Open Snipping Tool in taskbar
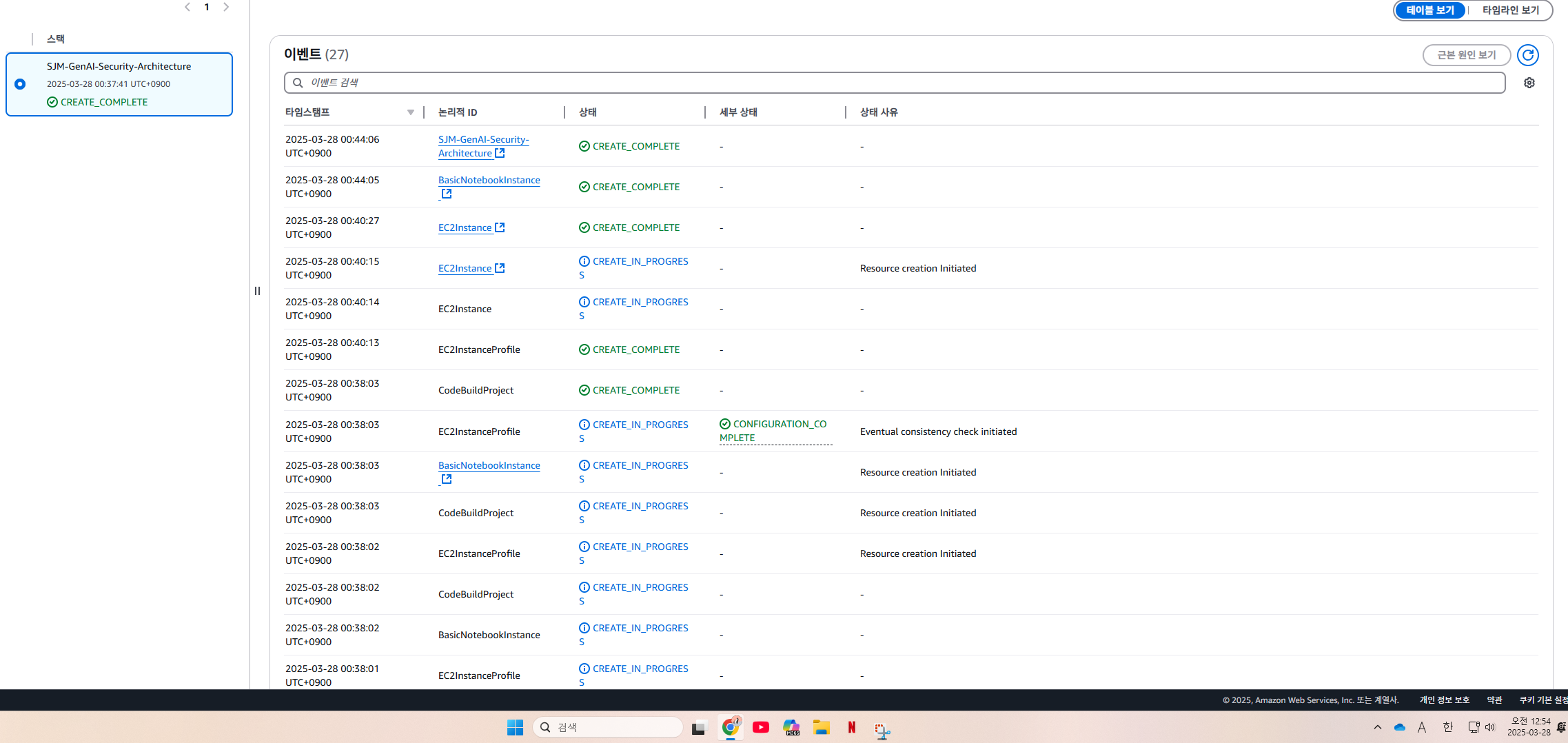The width and height of the screenshot is (1568, 743). pos(882,729)
